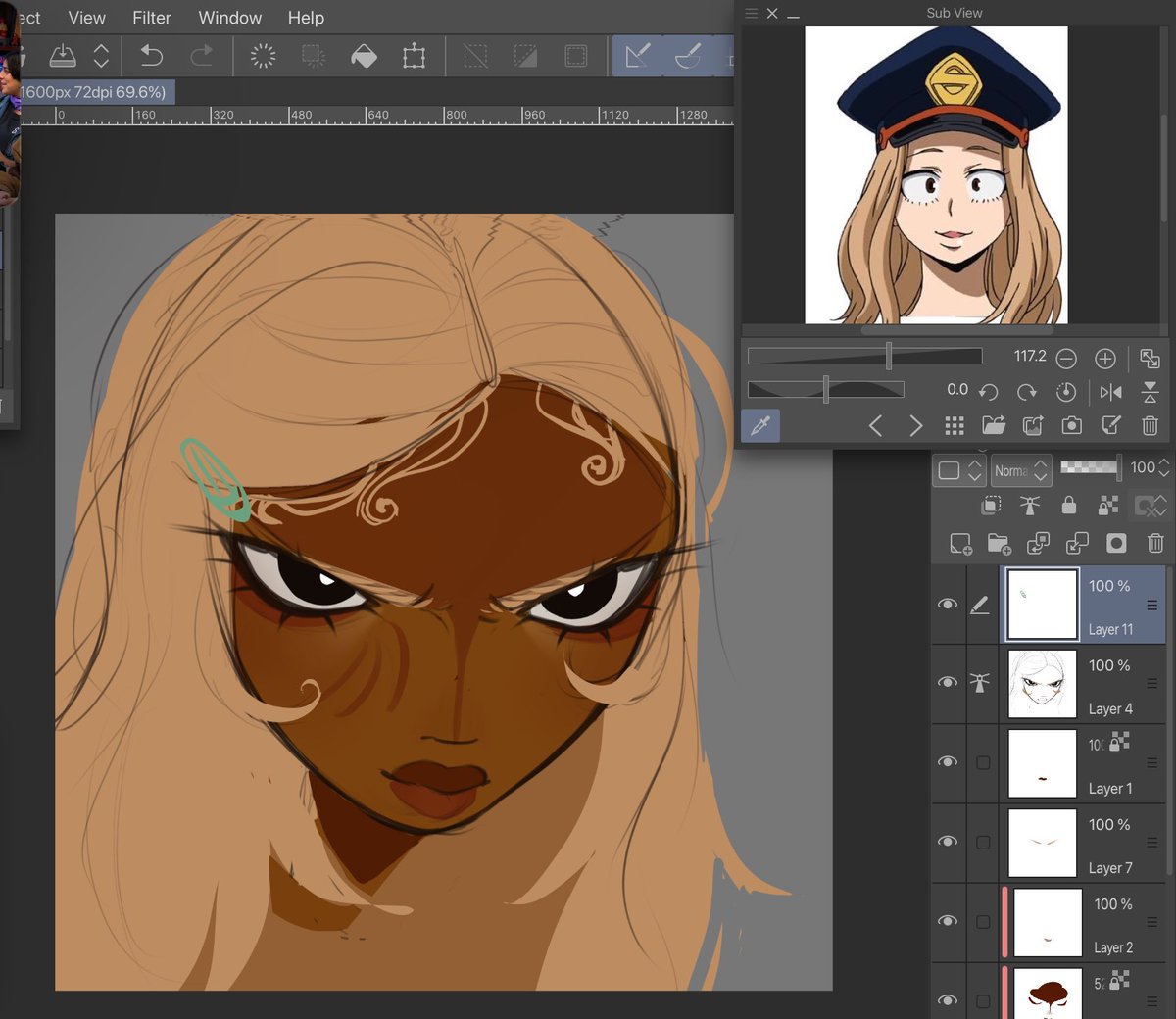Toggle Sub View eyedropper auto-switch
The image size is (1176, 1019).
click(x=760, y=425)
